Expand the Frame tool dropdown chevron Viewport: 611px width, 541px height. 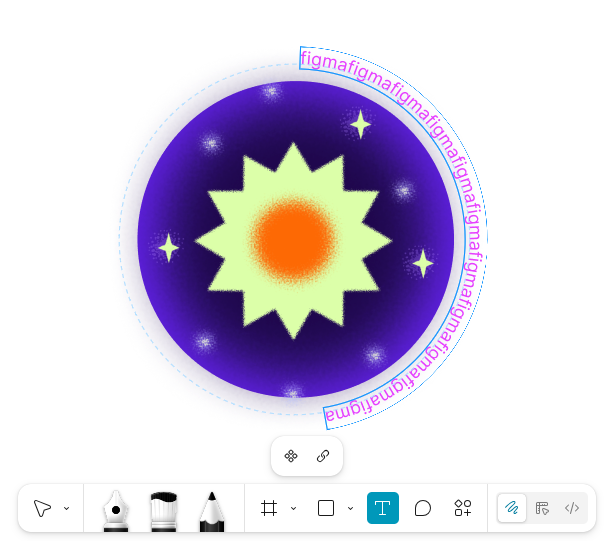coord(293,508)
